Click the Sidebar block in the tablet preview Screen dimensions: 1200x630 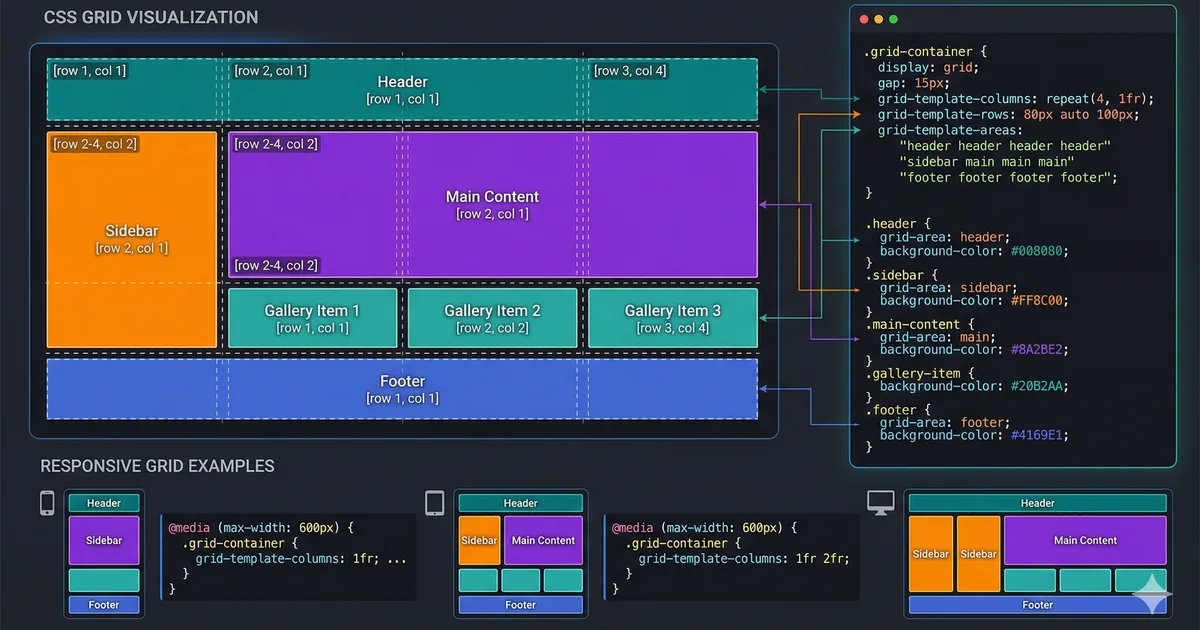coord(479,540)
